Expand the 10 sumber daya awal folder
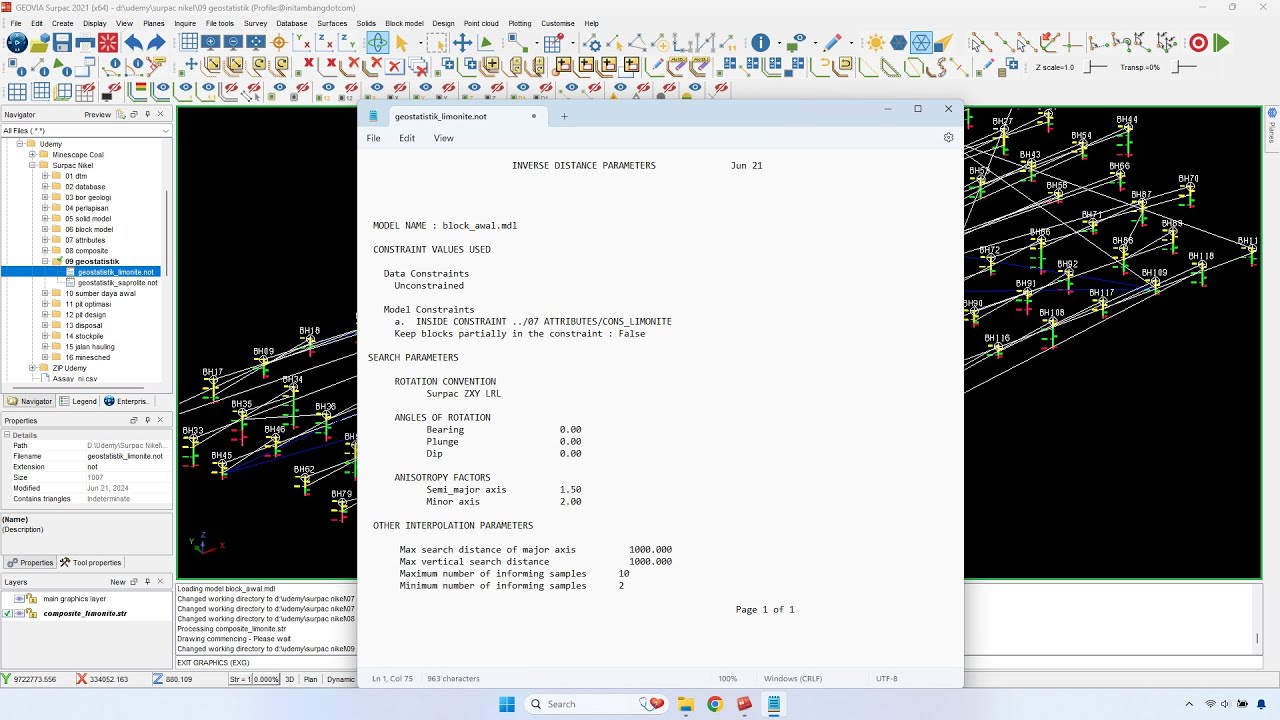The width and height of the screenshot is (1280, 720). [45, 293]
